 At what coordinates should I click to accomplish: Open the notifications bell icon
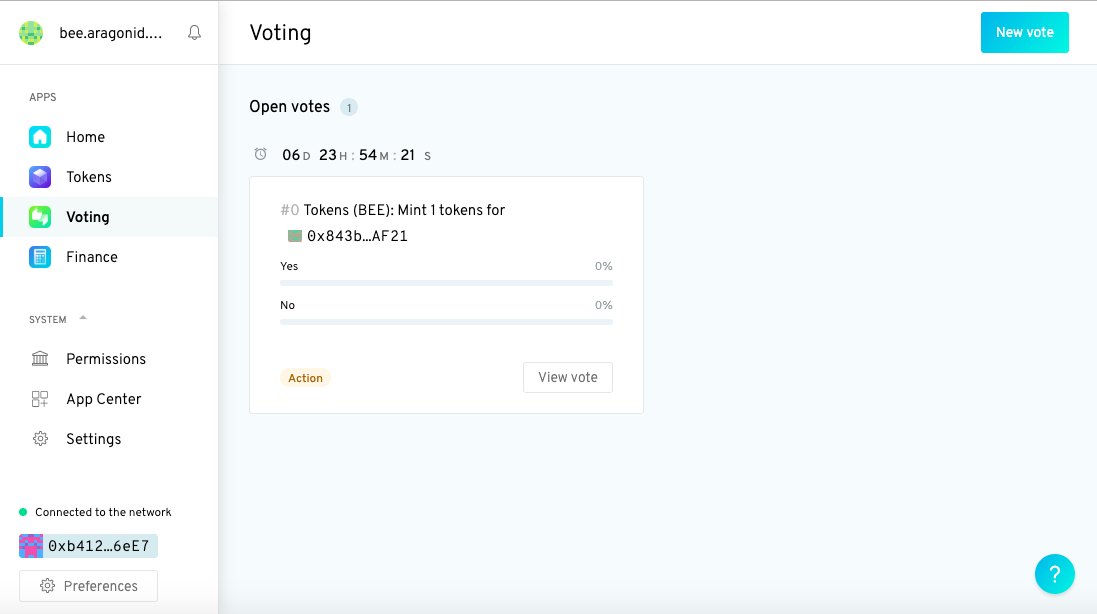[194, 33]
